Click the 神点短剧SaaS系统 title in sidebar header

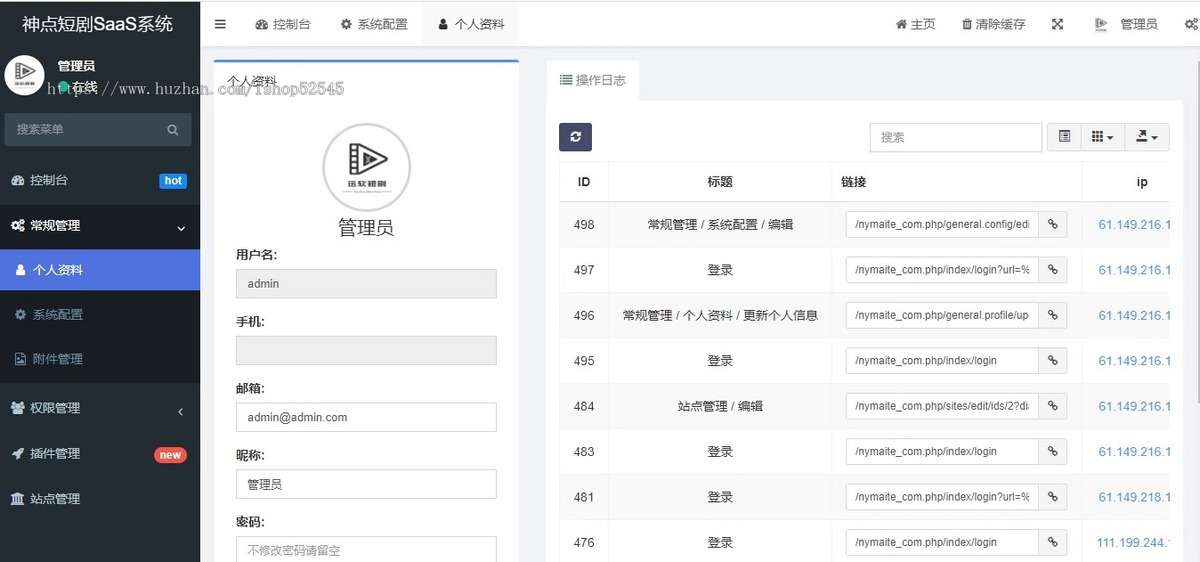[x=98, y=24]
